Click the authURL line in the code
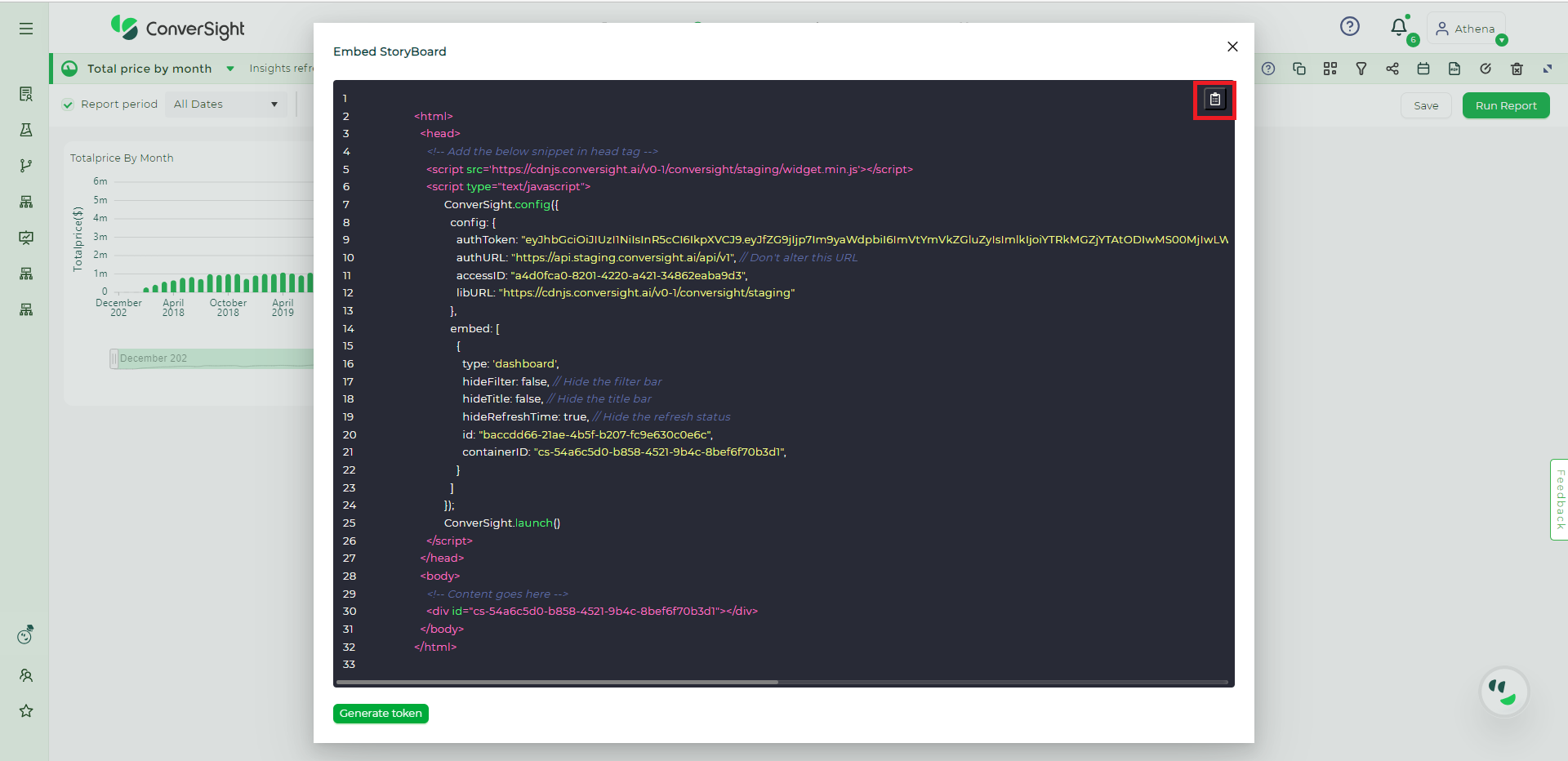Viewport: 1568px width, 761px height. (657, 258)
